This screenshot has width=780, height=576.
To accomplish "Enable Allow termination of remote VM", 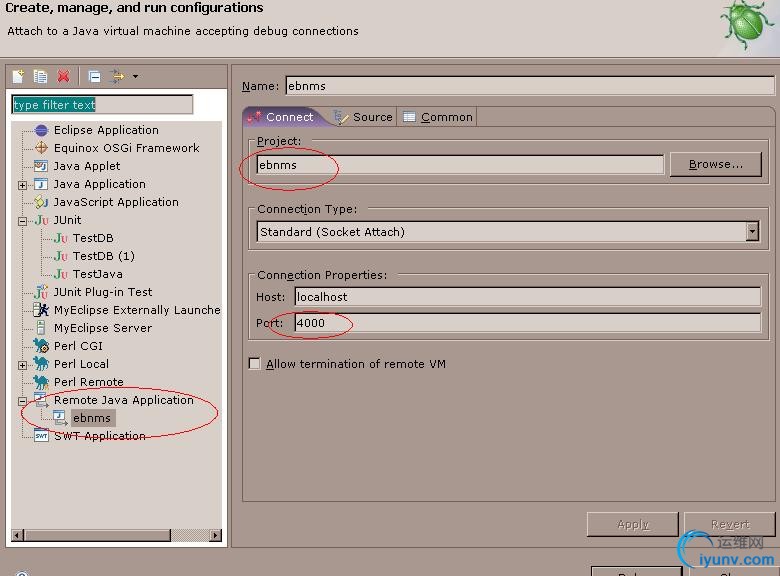I will (x=254, y=364).
